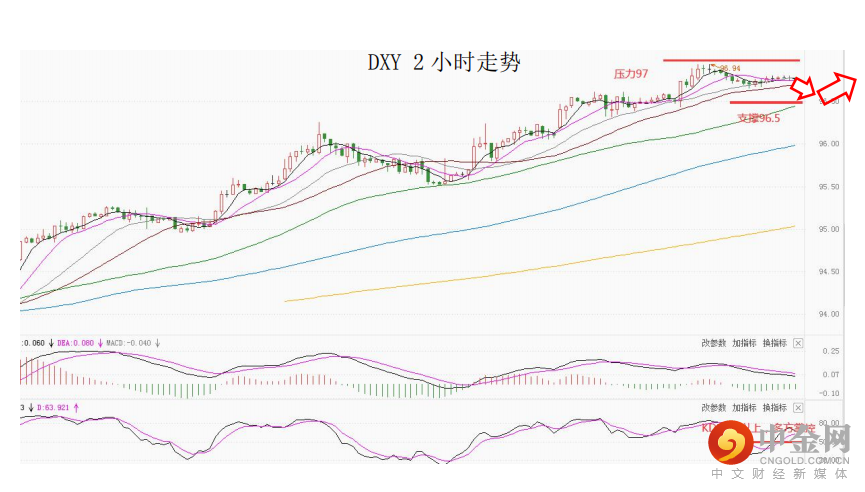Click the 0.25 MACD axis label
The height and width of the screenshot is (492, 865).
[831, 351]
